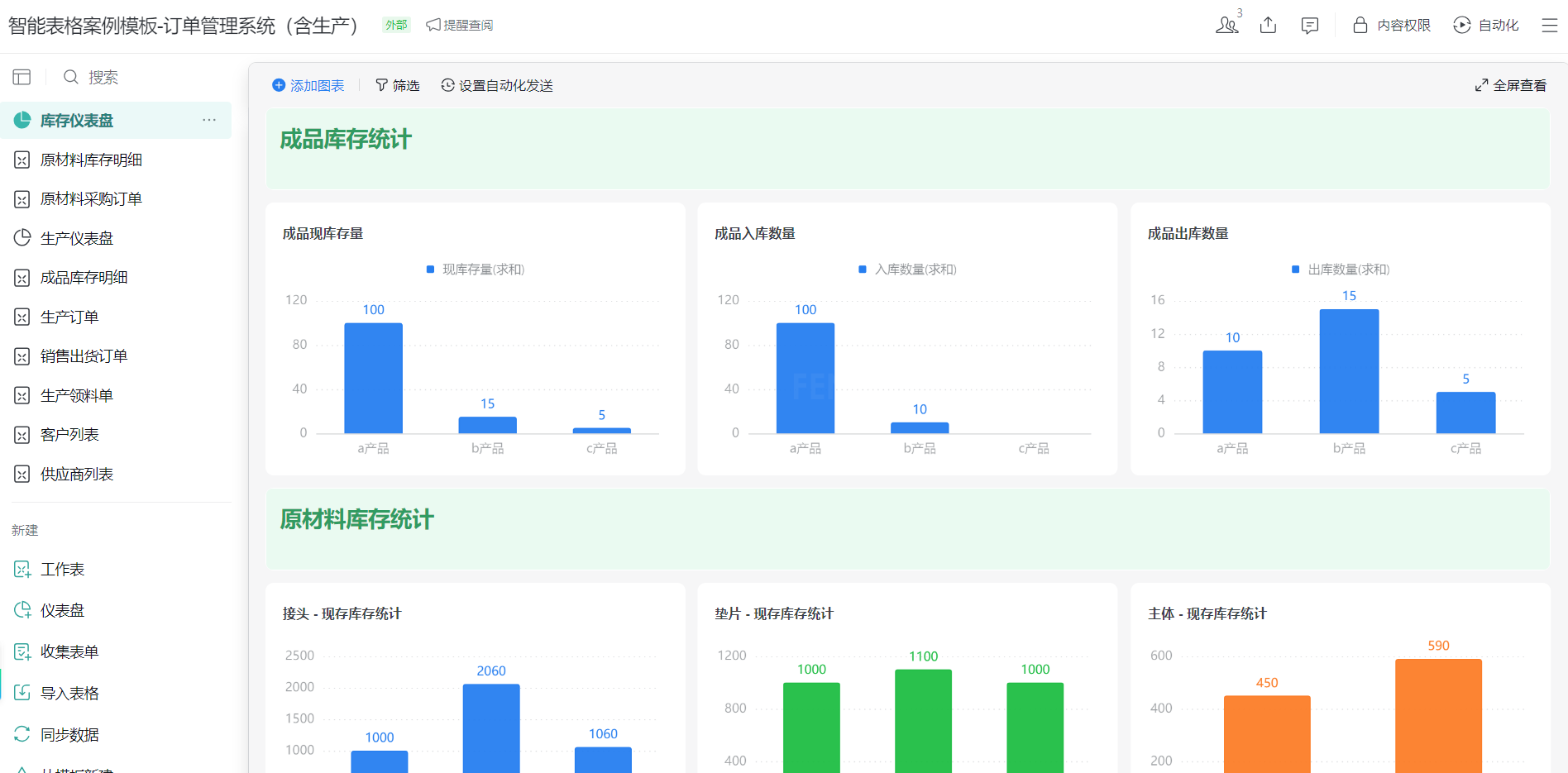
Task: Click 成品库存统计 section header
Action: (x=346, y=140)
